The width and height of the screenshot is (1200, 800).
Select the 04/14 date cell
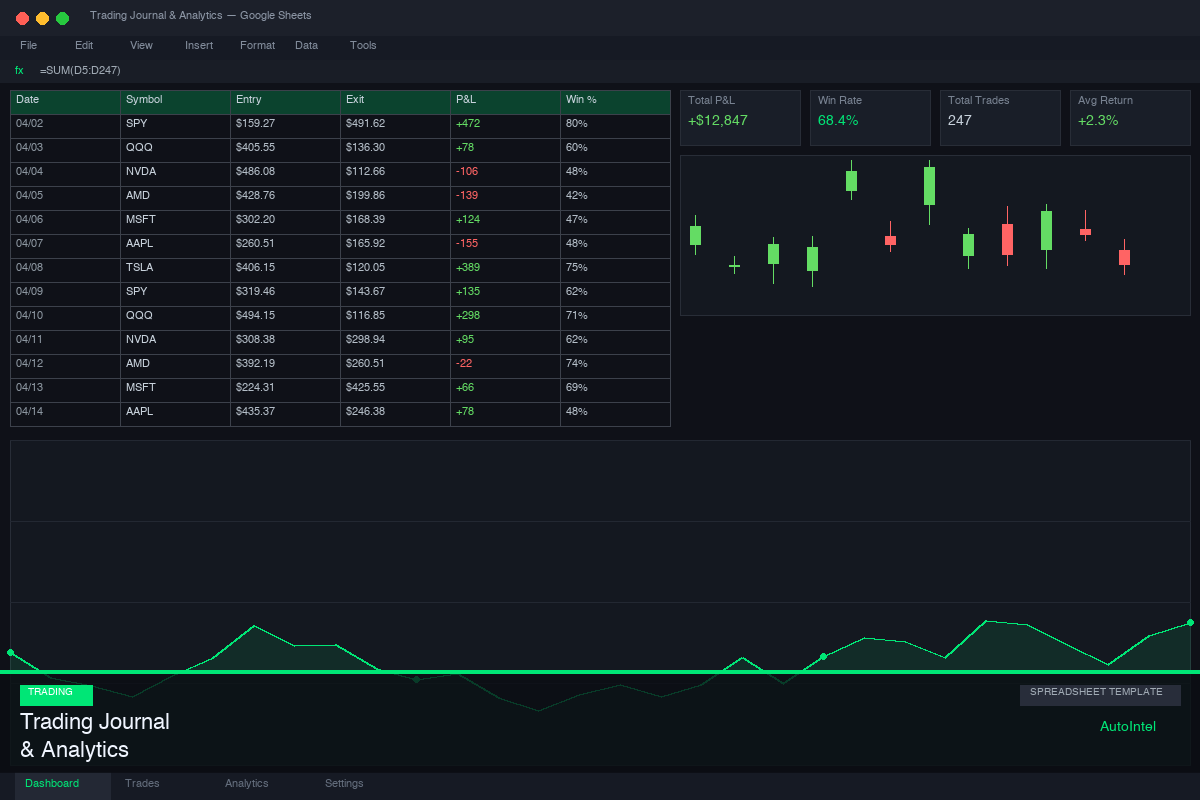pos(65,412)
